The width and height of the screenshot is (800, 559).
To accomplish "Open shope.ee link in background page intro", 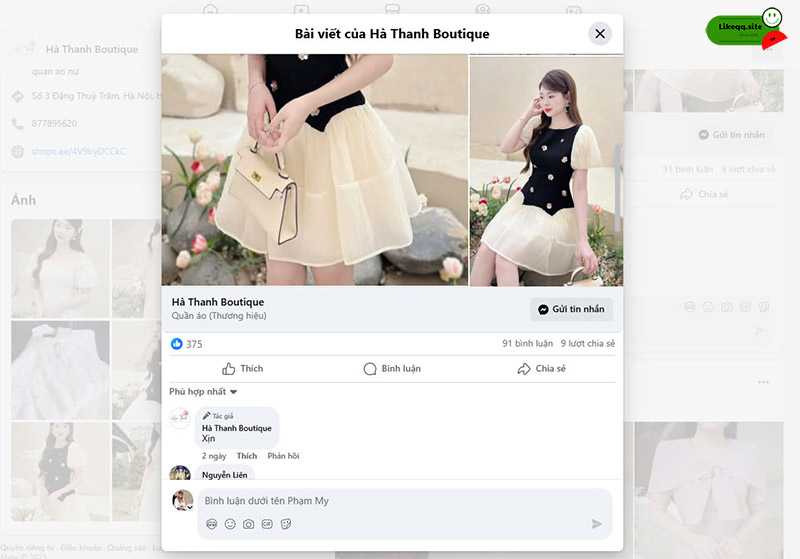I will 79,151.
